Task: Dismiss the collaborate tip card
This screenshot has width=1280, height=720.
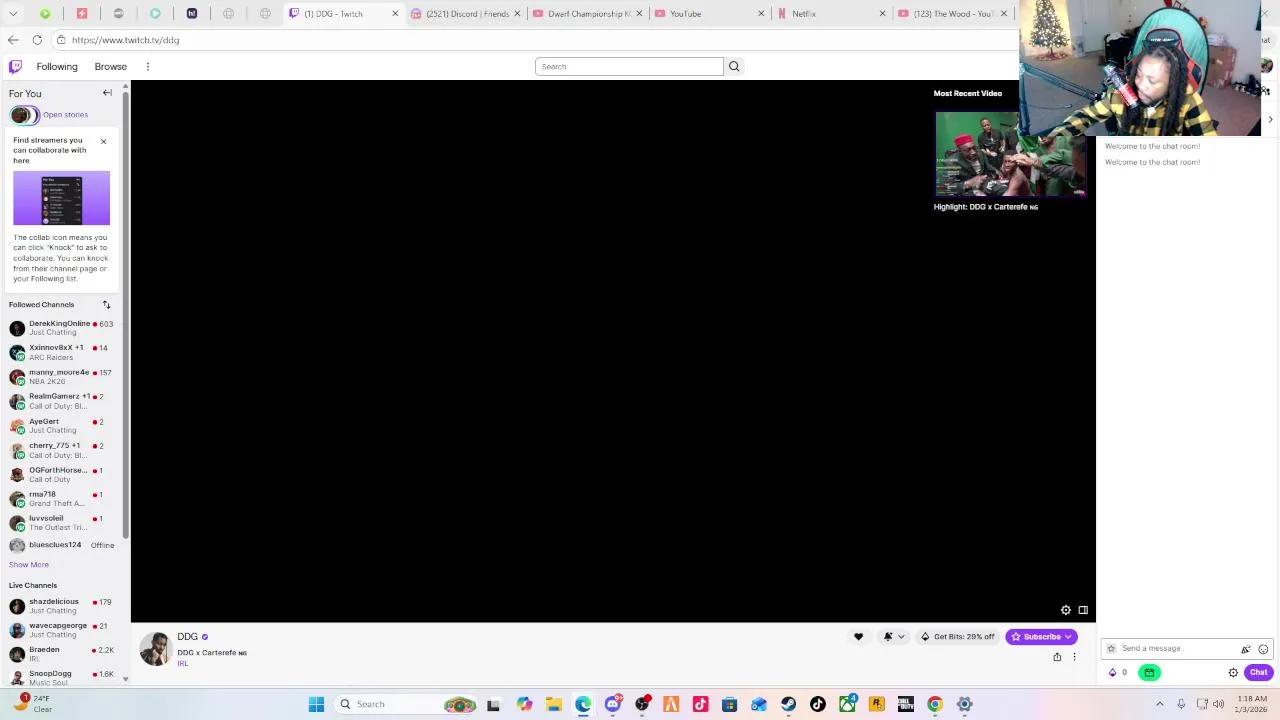Action: pos(103,142)
